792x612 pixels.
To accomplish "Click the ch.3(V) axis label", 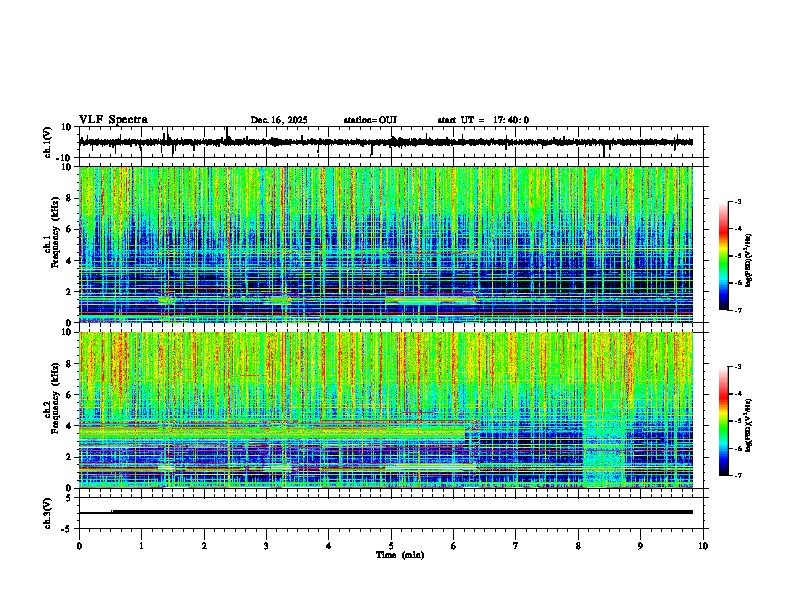I will point(48,513).
